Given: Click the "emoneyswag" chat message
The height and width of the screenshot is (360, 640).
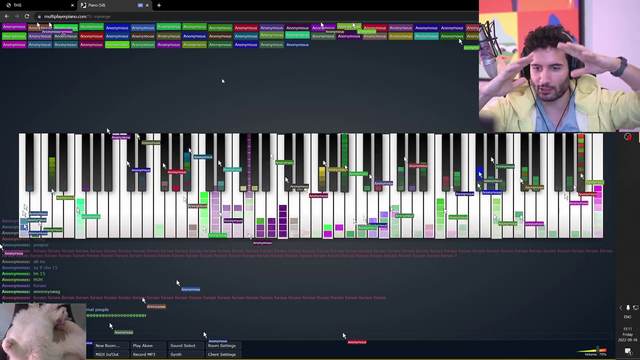Looking at the screenshot, I should pos(47,292).
